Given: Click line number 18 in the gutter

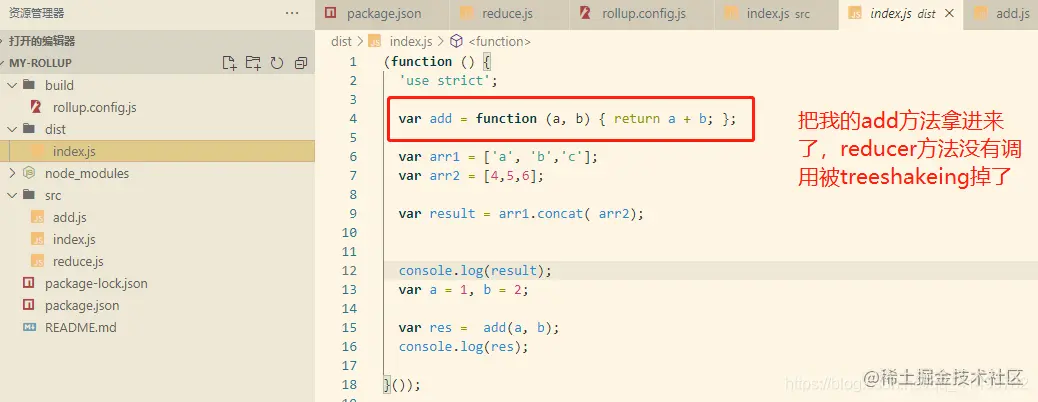Looking at the screenshot, I should 349,384.
